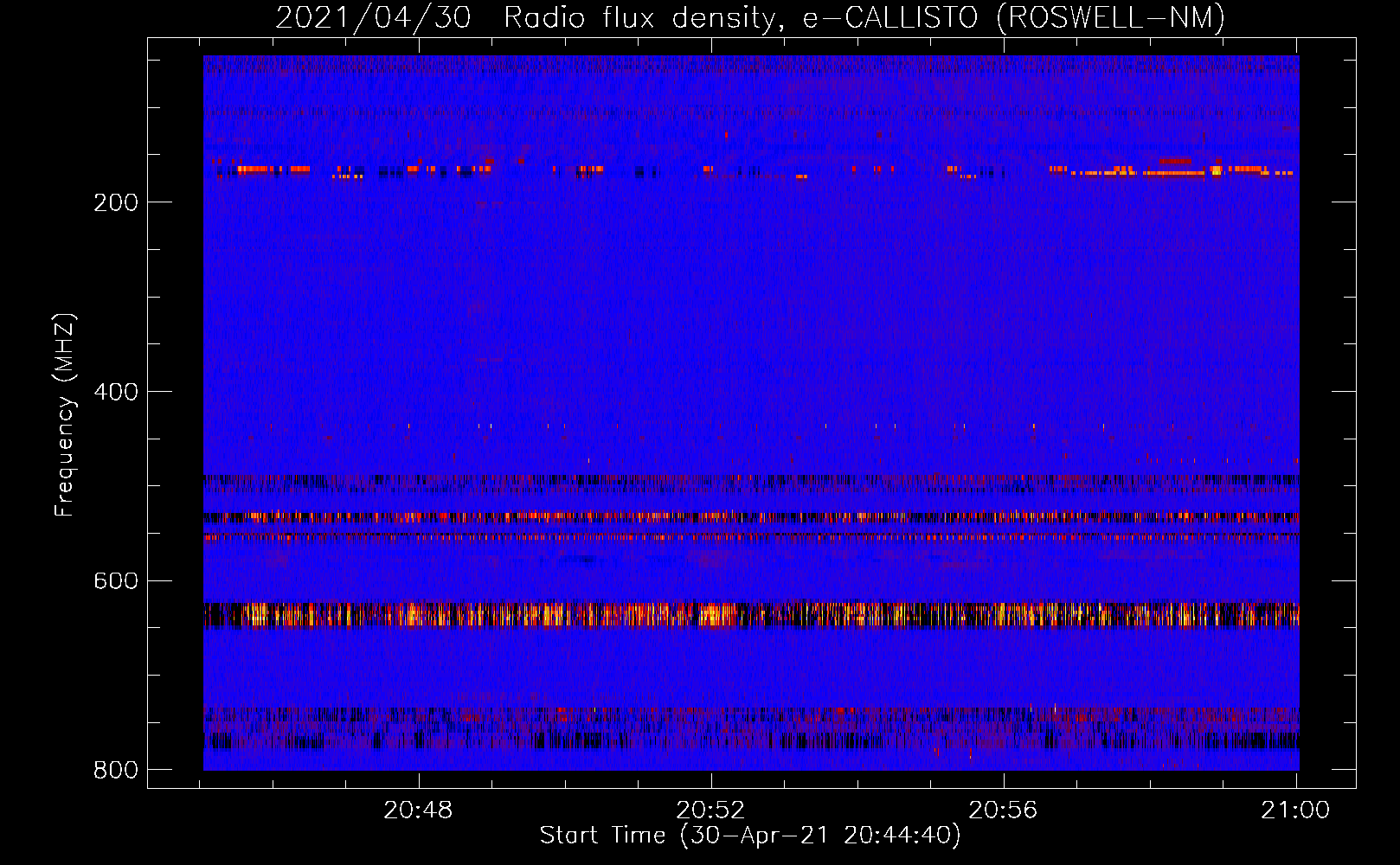Click the 200 frequency tick label
1400x865 pixels.
116,202
